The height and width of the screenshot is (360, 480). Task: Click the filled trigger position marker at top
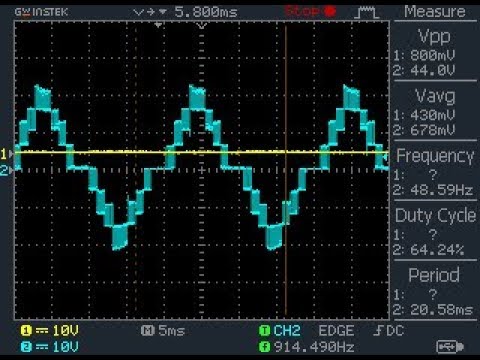pyautogui.click(x=158, y=25)
